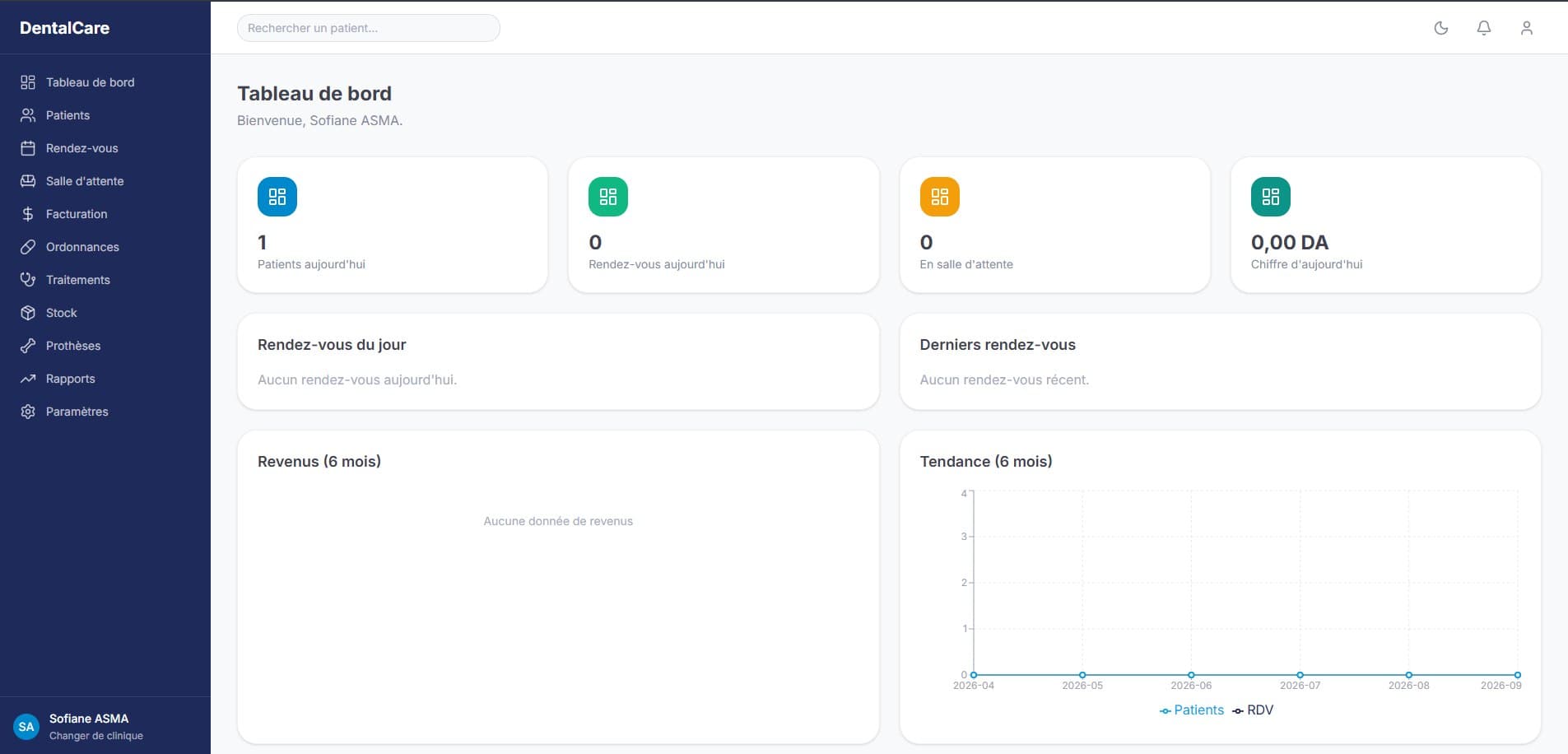The width and height of the screenshot is (1568, 754).
Task: Click the Prothèses bone icon
Action: tap(28, 346)
